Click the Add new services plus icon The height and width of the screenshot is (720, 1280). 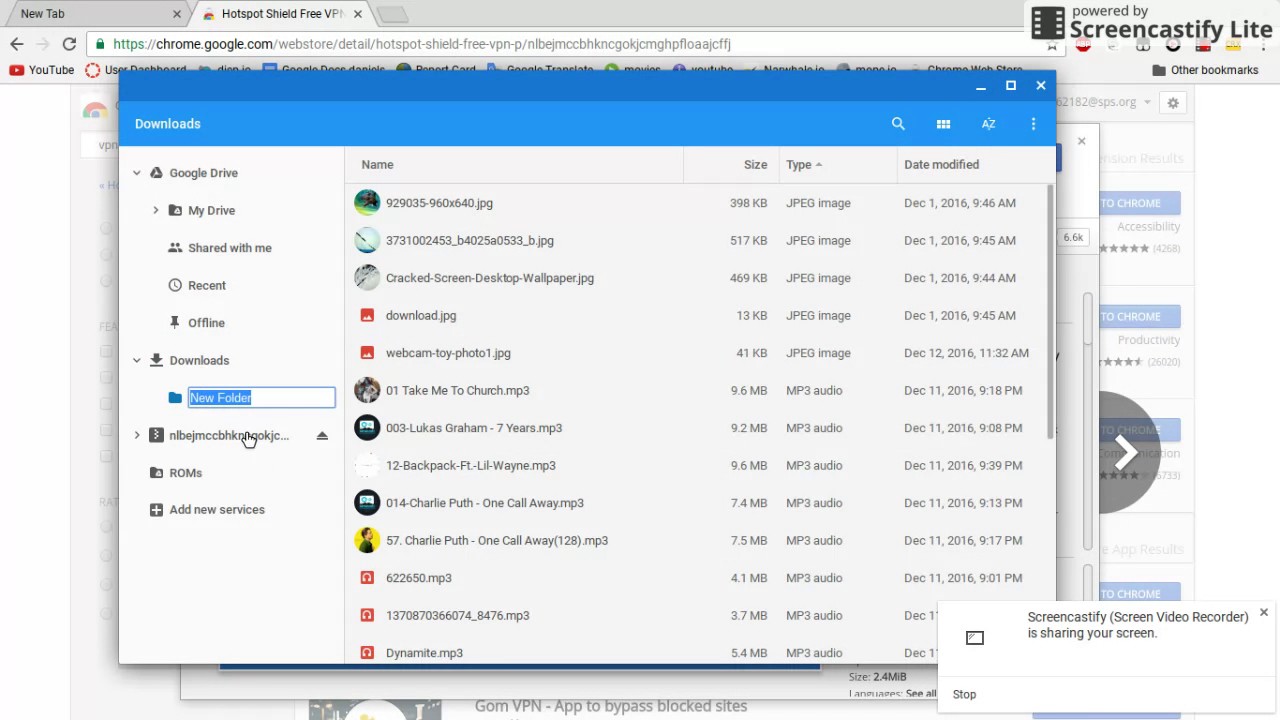(156, 510)
